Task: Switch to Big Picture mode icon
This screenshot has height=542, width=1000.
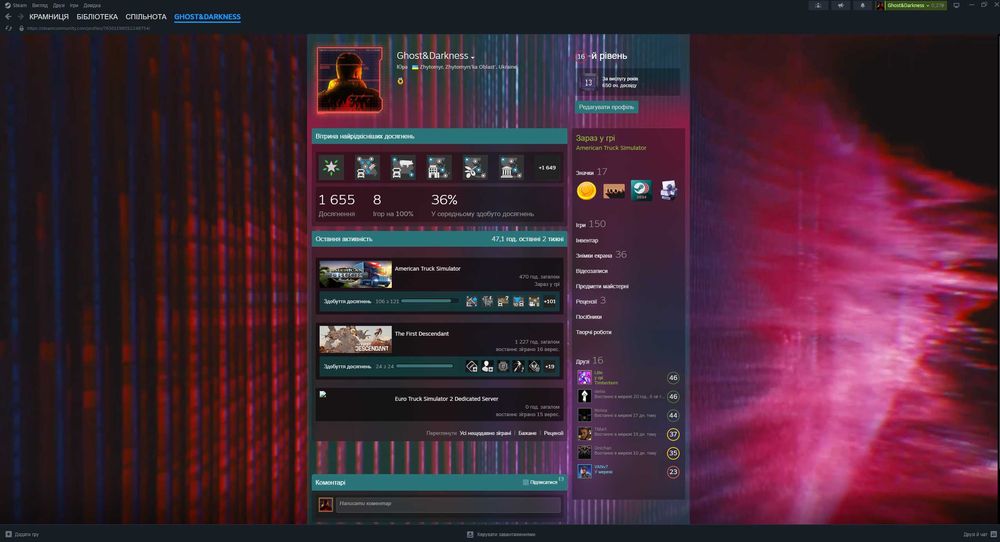Action: (957, 5)
